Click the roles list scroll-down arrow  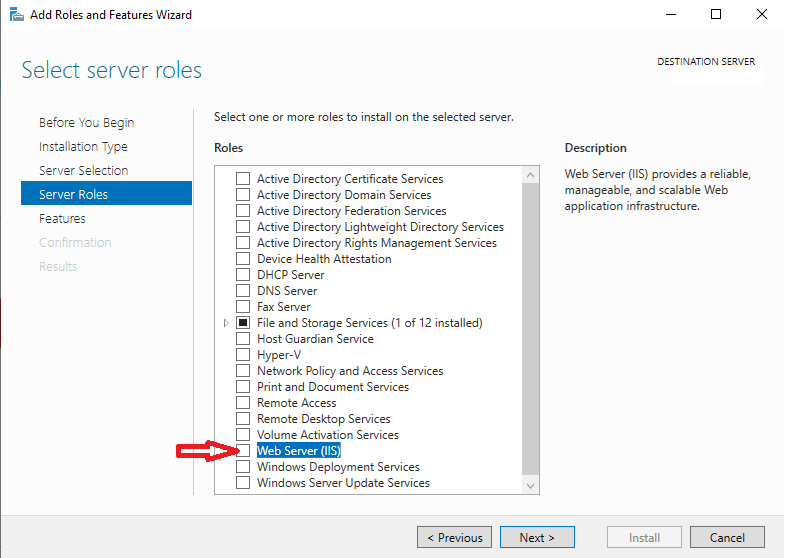point(530,486)
